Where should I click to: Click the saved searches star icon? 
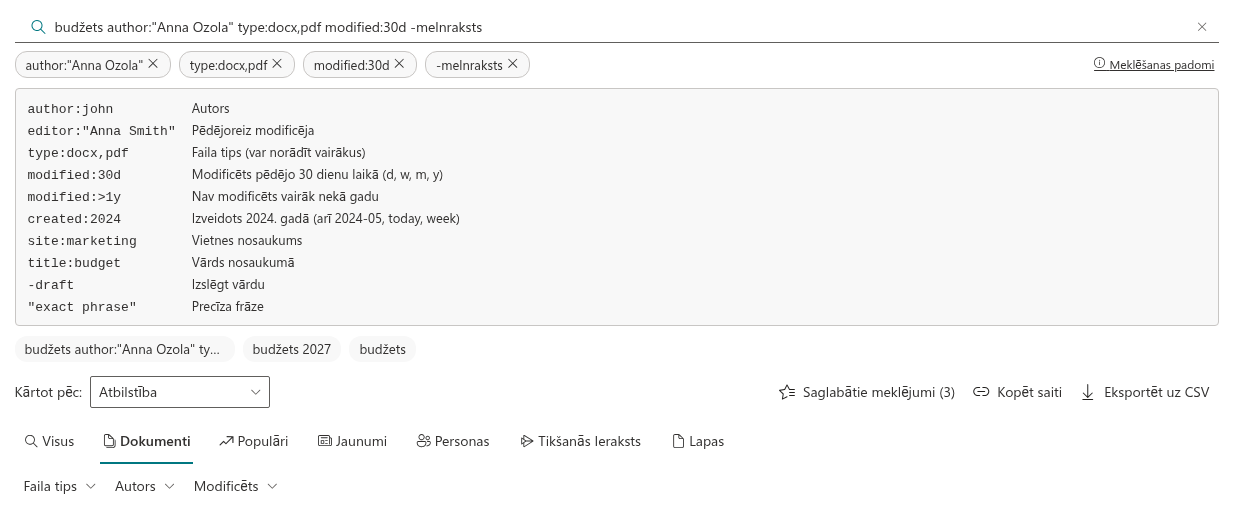click(787, 392)
